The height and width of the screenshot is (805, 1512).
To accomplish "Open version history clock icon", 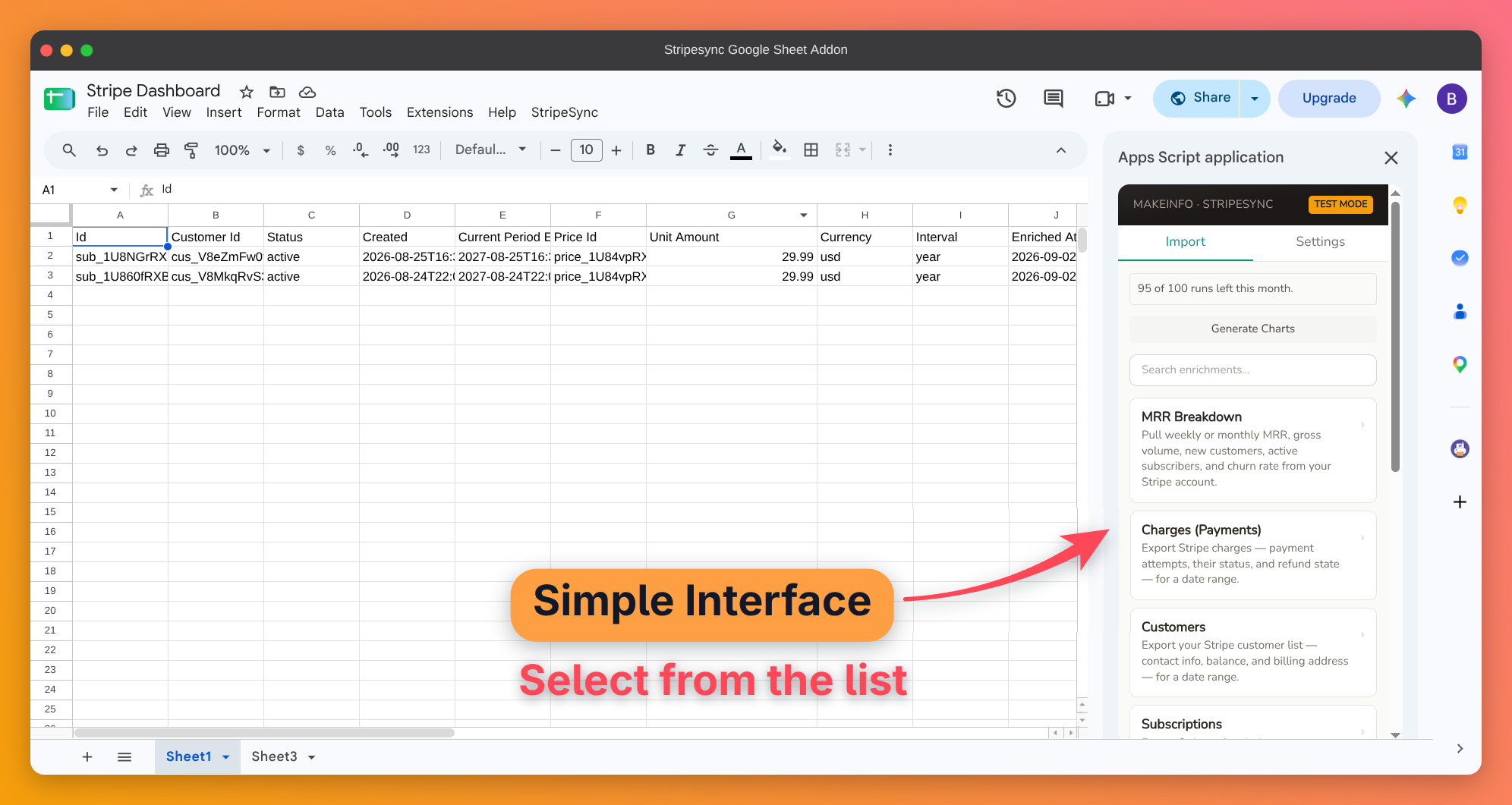I will tap(1006, 98).
